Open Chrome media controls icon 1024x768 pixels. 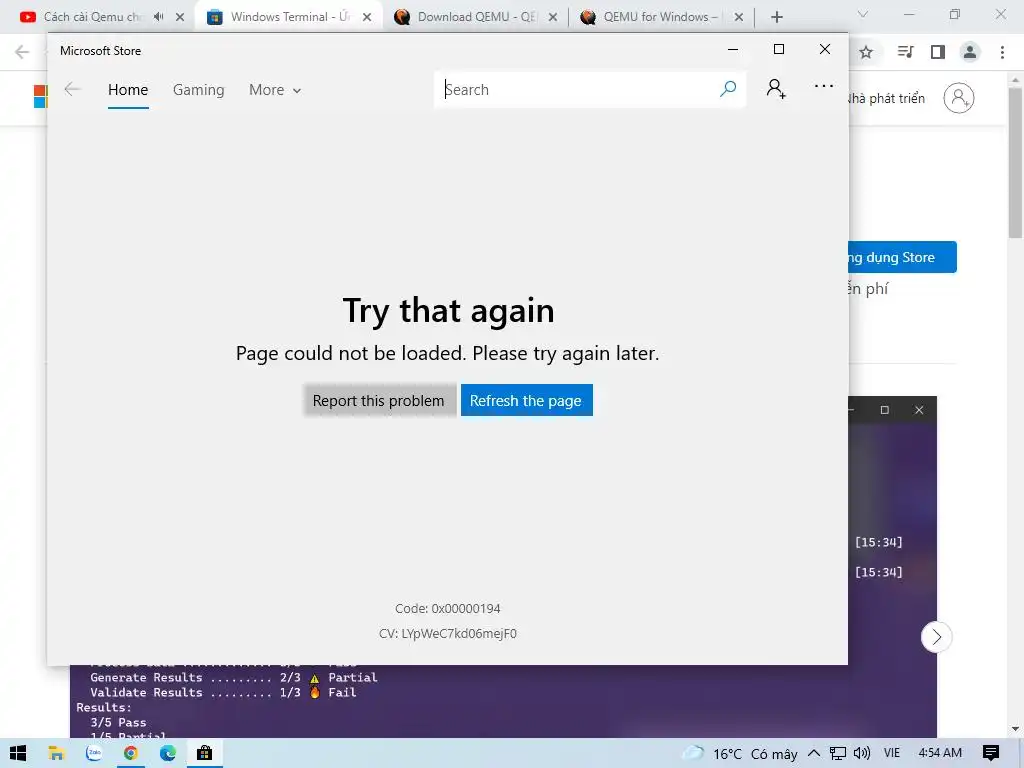tap(905, 52)
